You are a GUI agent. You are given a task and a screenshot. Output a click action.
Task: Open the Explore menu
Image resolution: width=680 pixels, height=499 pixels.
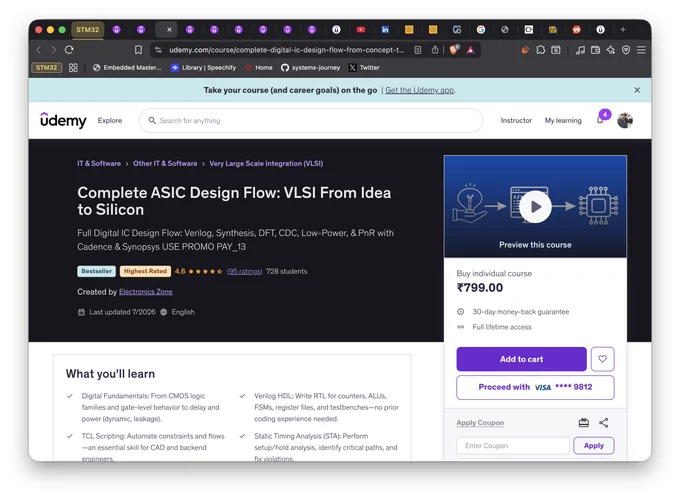(x=110, y=121)
